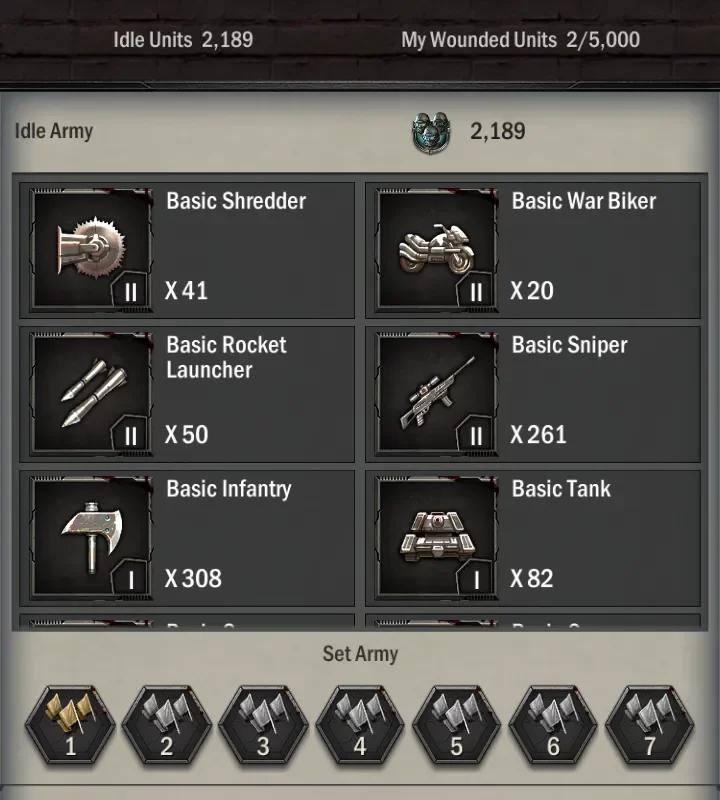The width and height of the screenshot is (720, 800).
Task: Switch to army set 3
Action: [263, 725]
